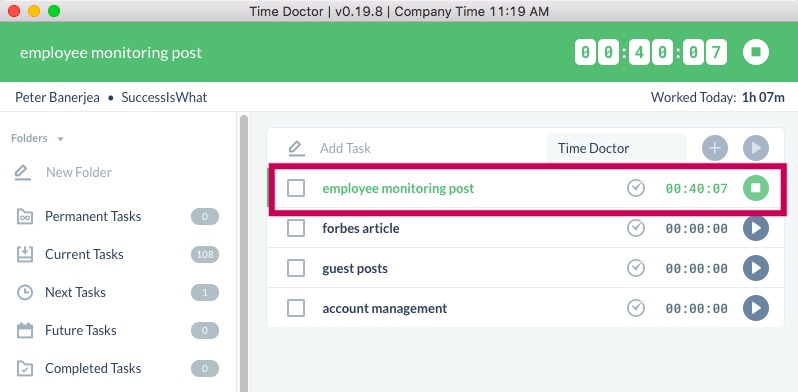Click the large header timer digits
798x392 pixels.
(651, 52)
